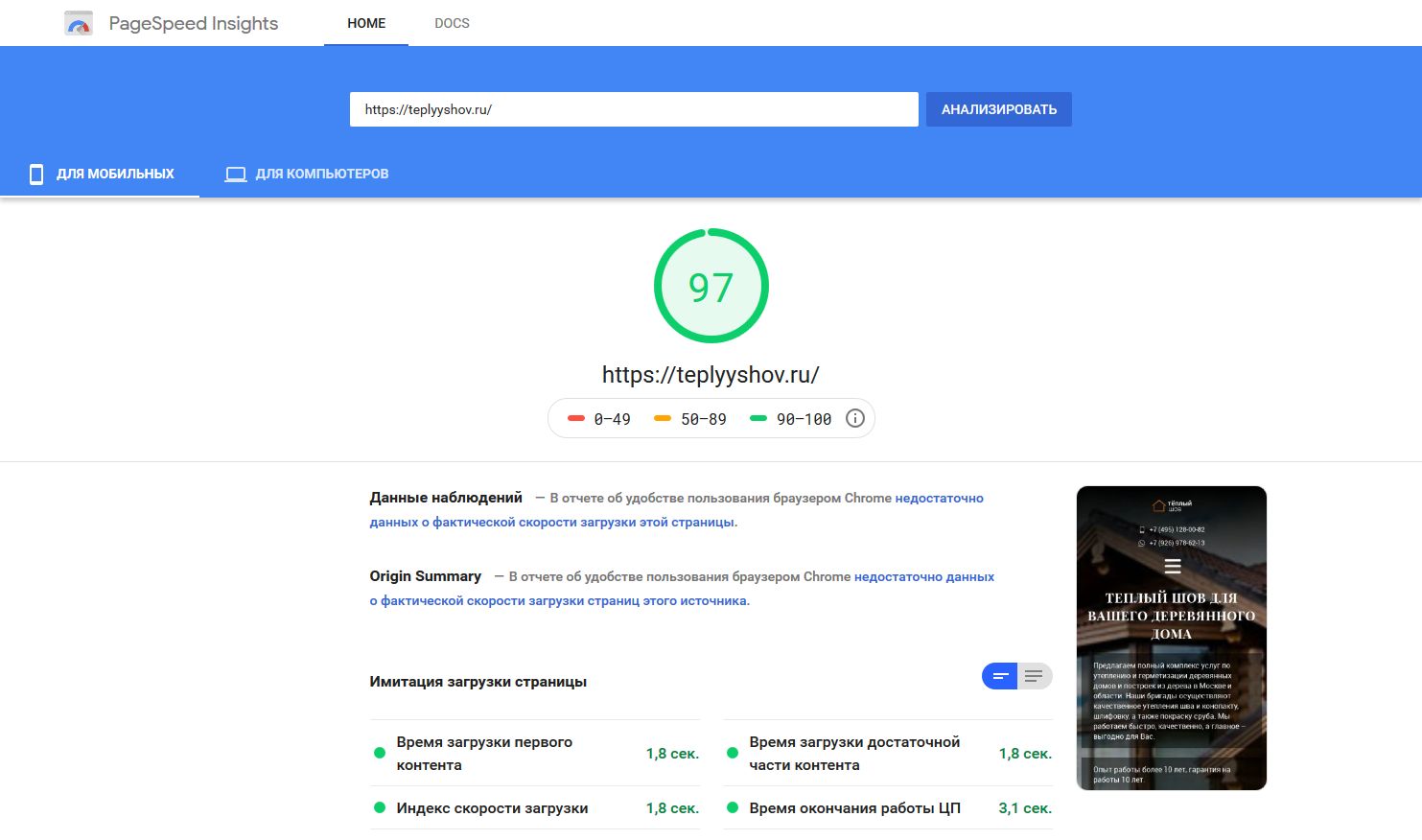Switch to the compact metrics view toggle

[x=1000, y=676]
